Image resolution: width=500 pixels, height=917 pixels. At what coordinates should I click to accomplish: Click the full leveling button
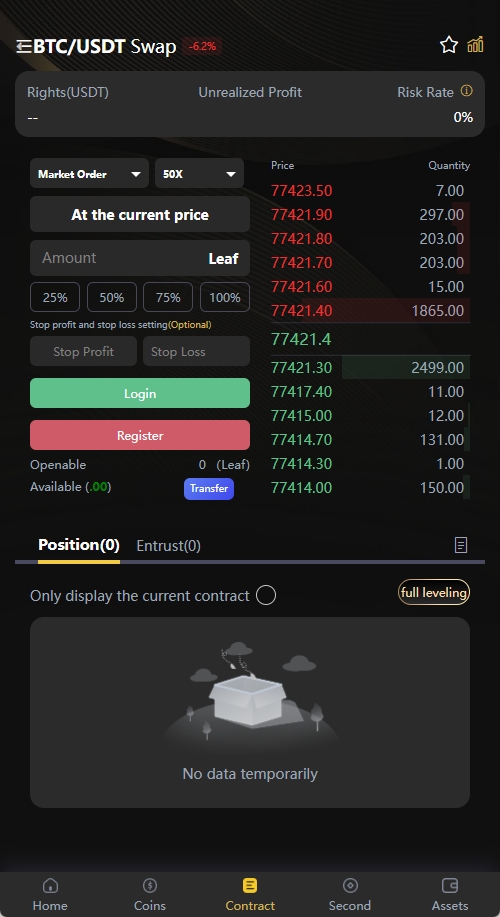(x=434, y=592)
